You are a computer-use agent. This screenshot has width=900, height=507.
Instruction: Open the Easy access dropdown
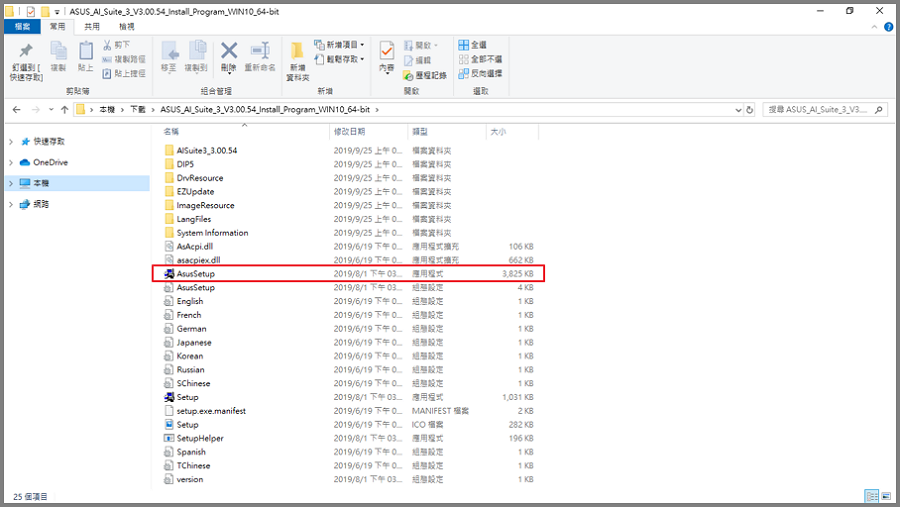[339, 59]
